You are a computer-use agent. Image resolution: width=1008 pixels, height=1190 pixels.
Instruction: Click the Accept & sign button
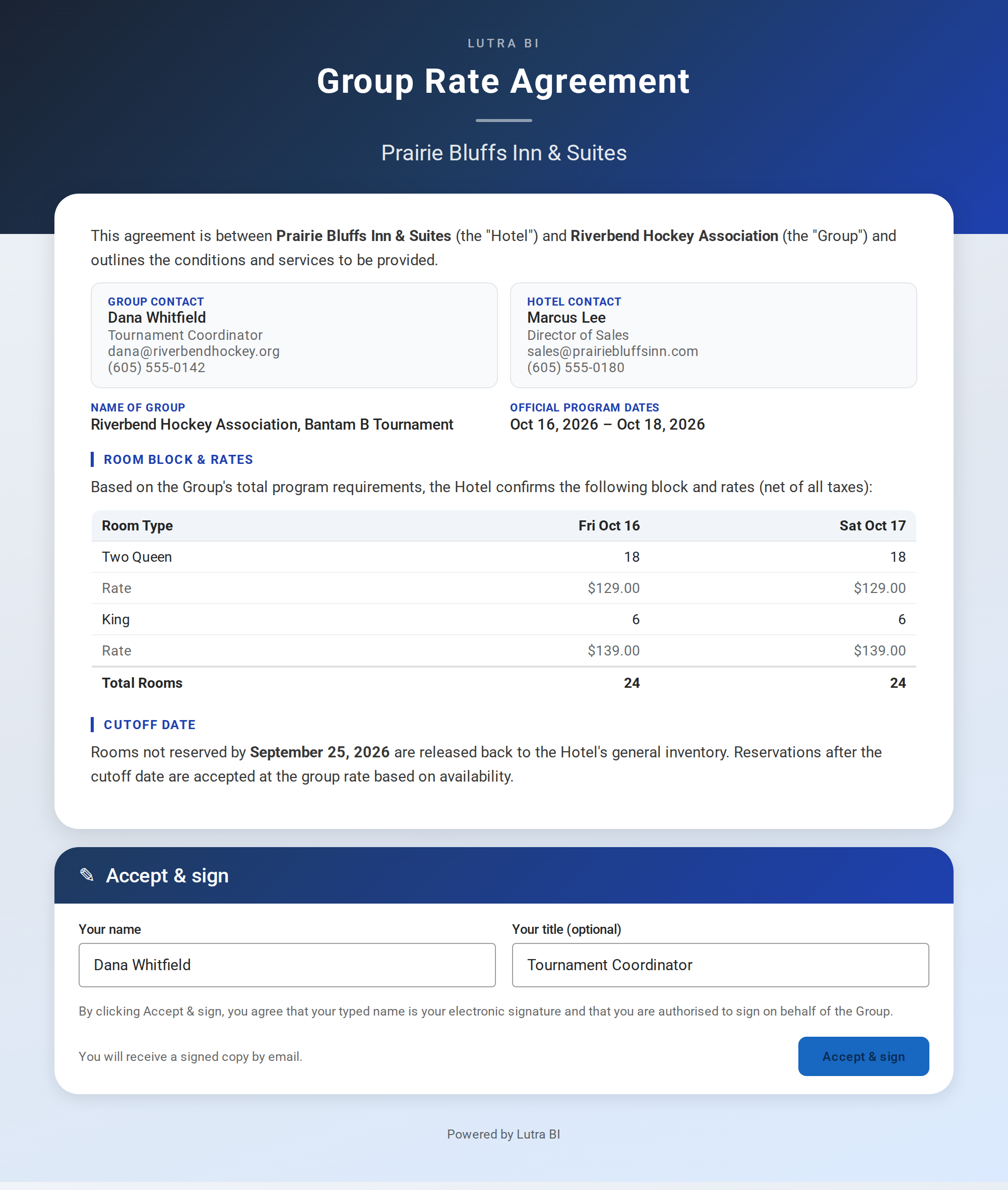coord(863,1056)
